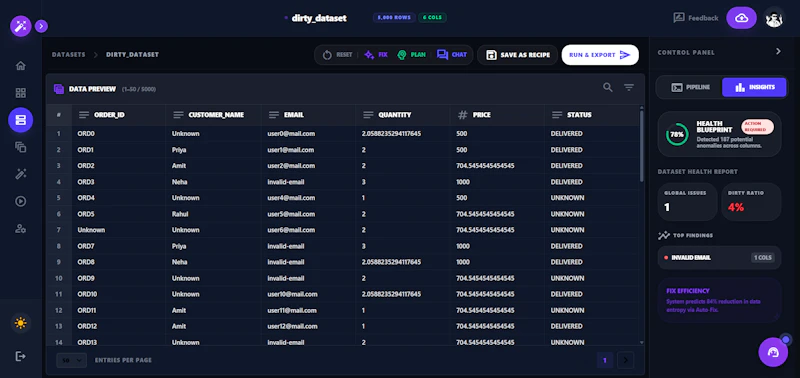Viewport: 800px width, 378px height.
Task: Open the Chat button
Action: 452,55
